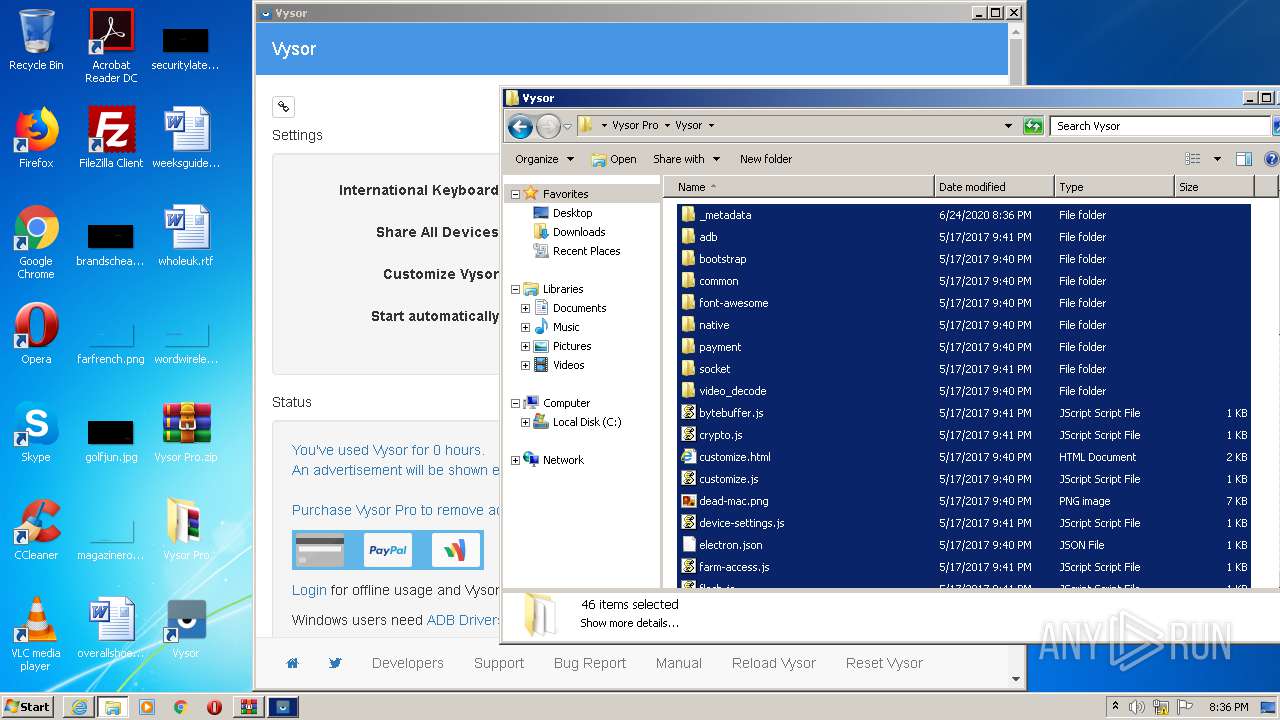Click Vysor window vertical scrollbar down arrow
The image size is (1280, 720).
click(1016, 679)
